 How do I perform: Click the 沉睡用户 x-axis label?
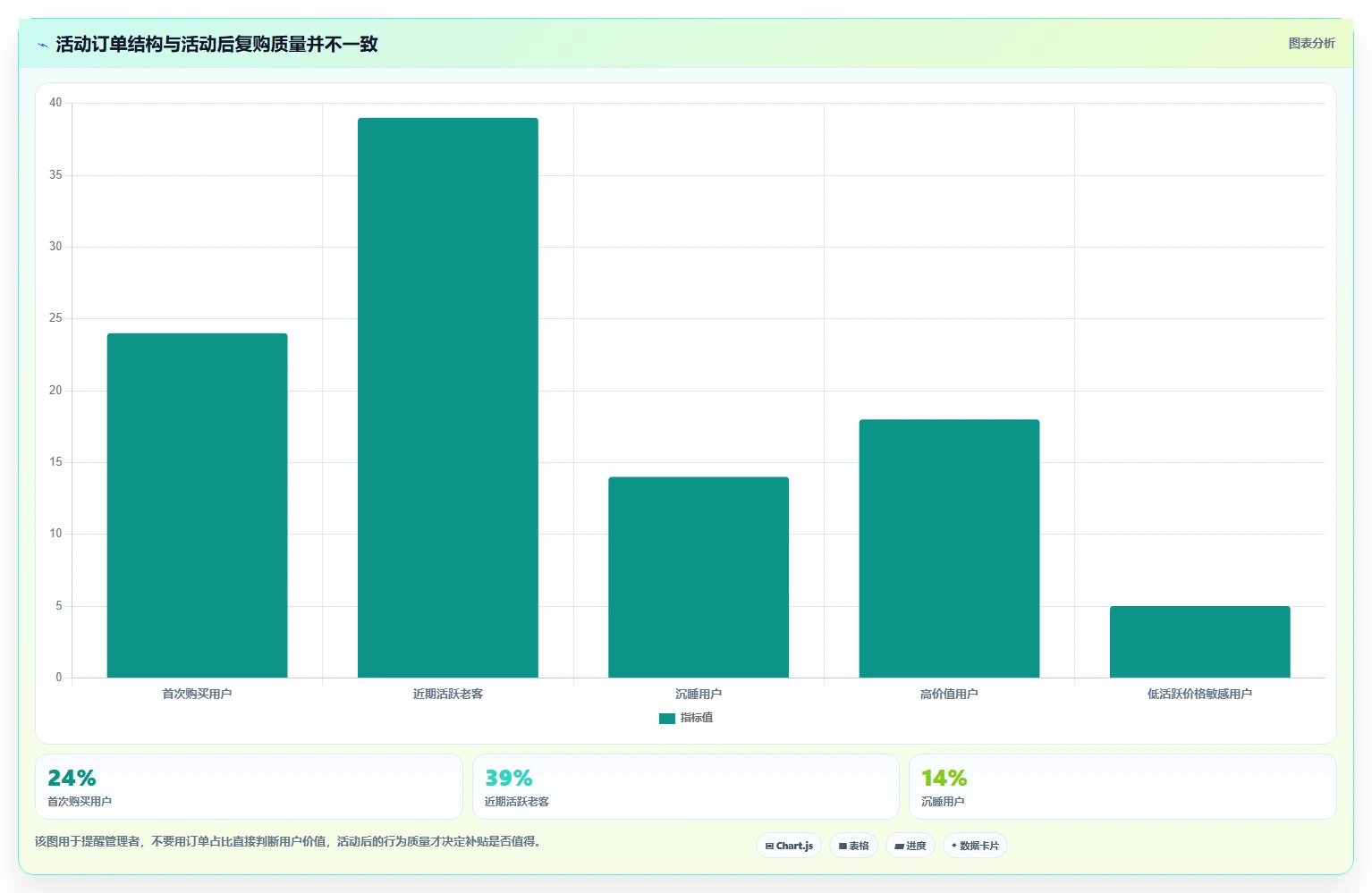tap(699, 694)
